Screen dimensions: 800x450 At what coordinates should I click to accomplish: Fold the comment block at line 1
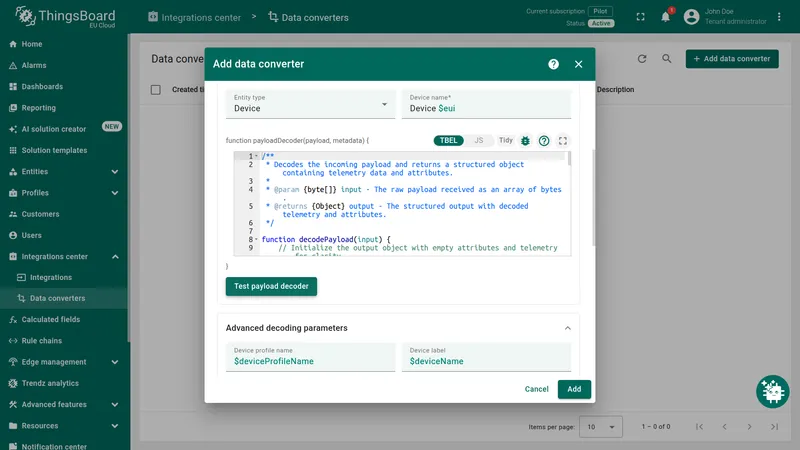(256, 156)
